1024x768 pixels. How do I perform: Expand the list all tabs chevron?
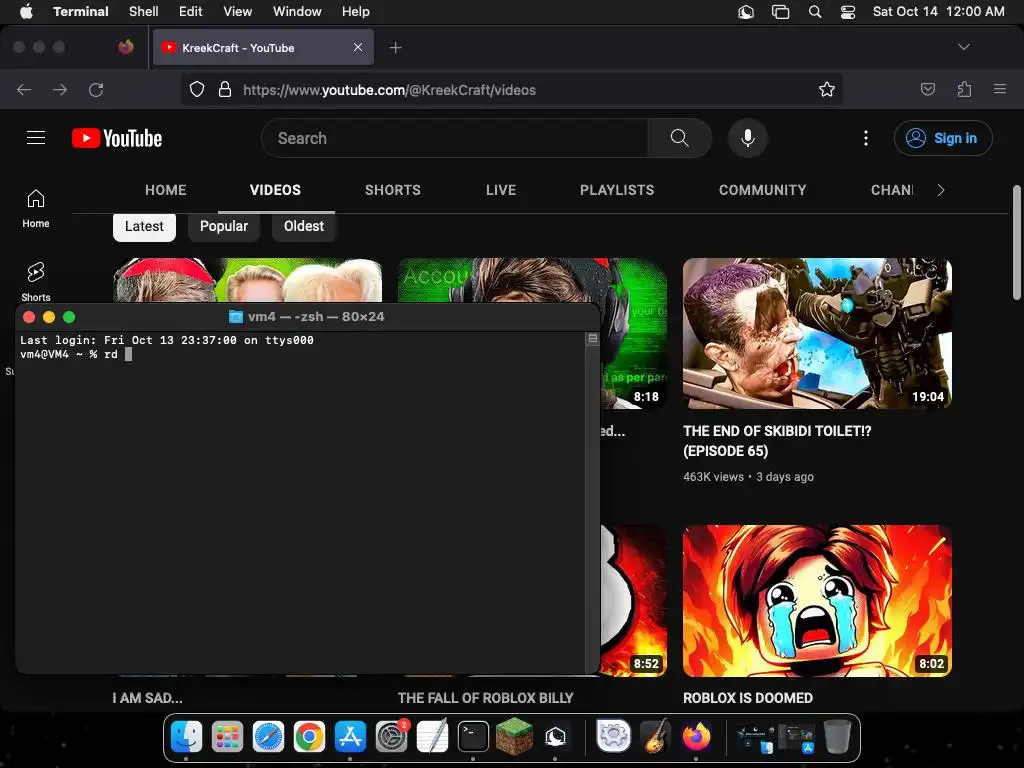point(964,47)
